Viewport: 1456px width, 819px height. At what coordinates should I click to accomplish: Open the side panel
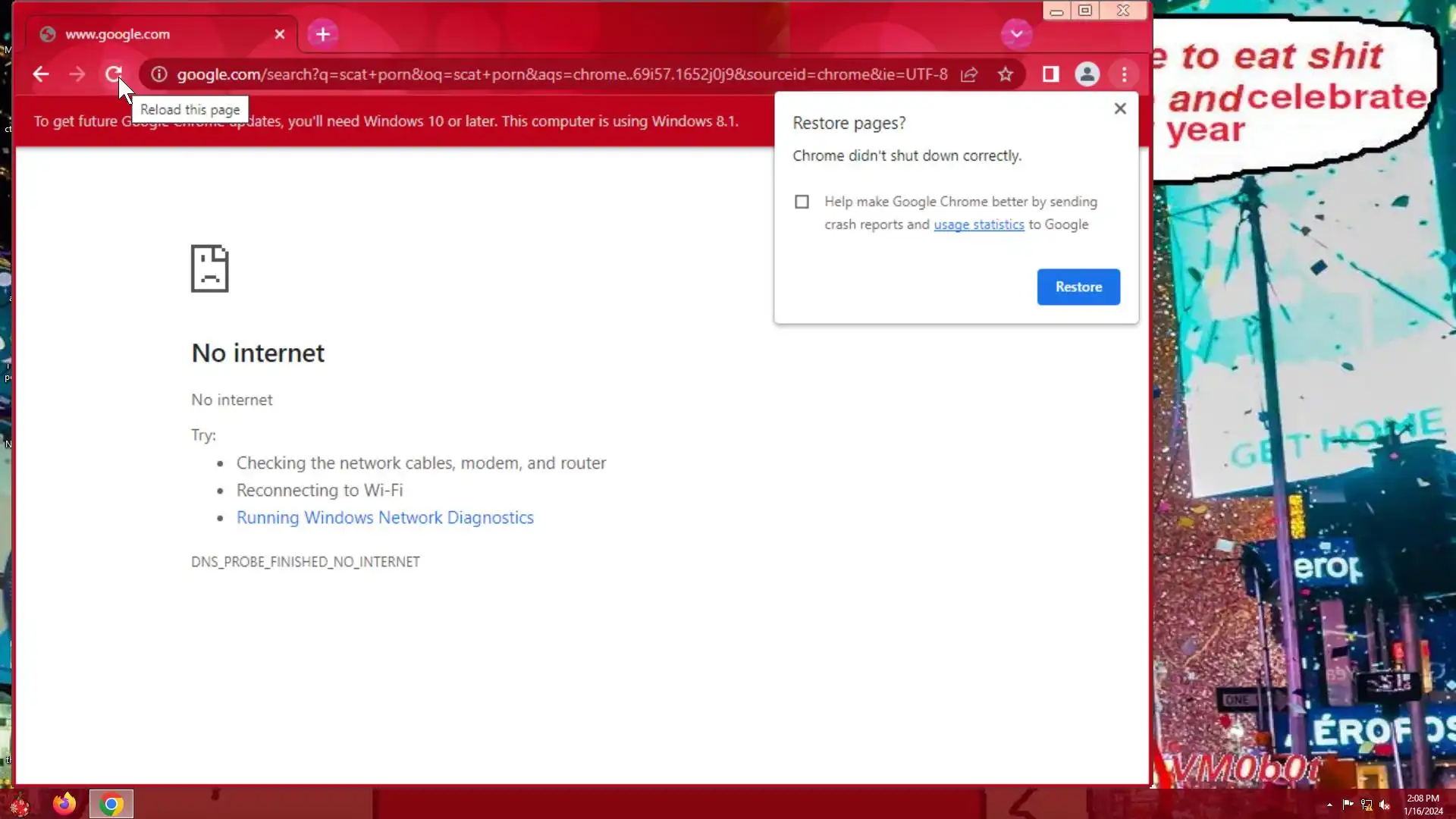(1050, 74)
